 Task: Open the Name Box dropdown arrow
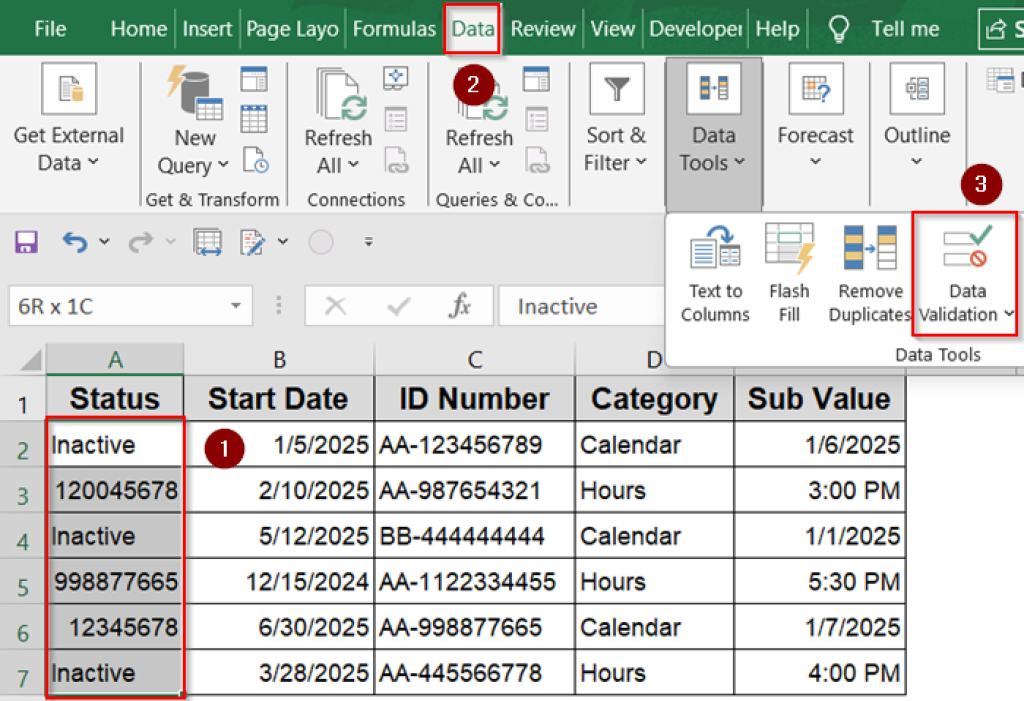point(236,306)
